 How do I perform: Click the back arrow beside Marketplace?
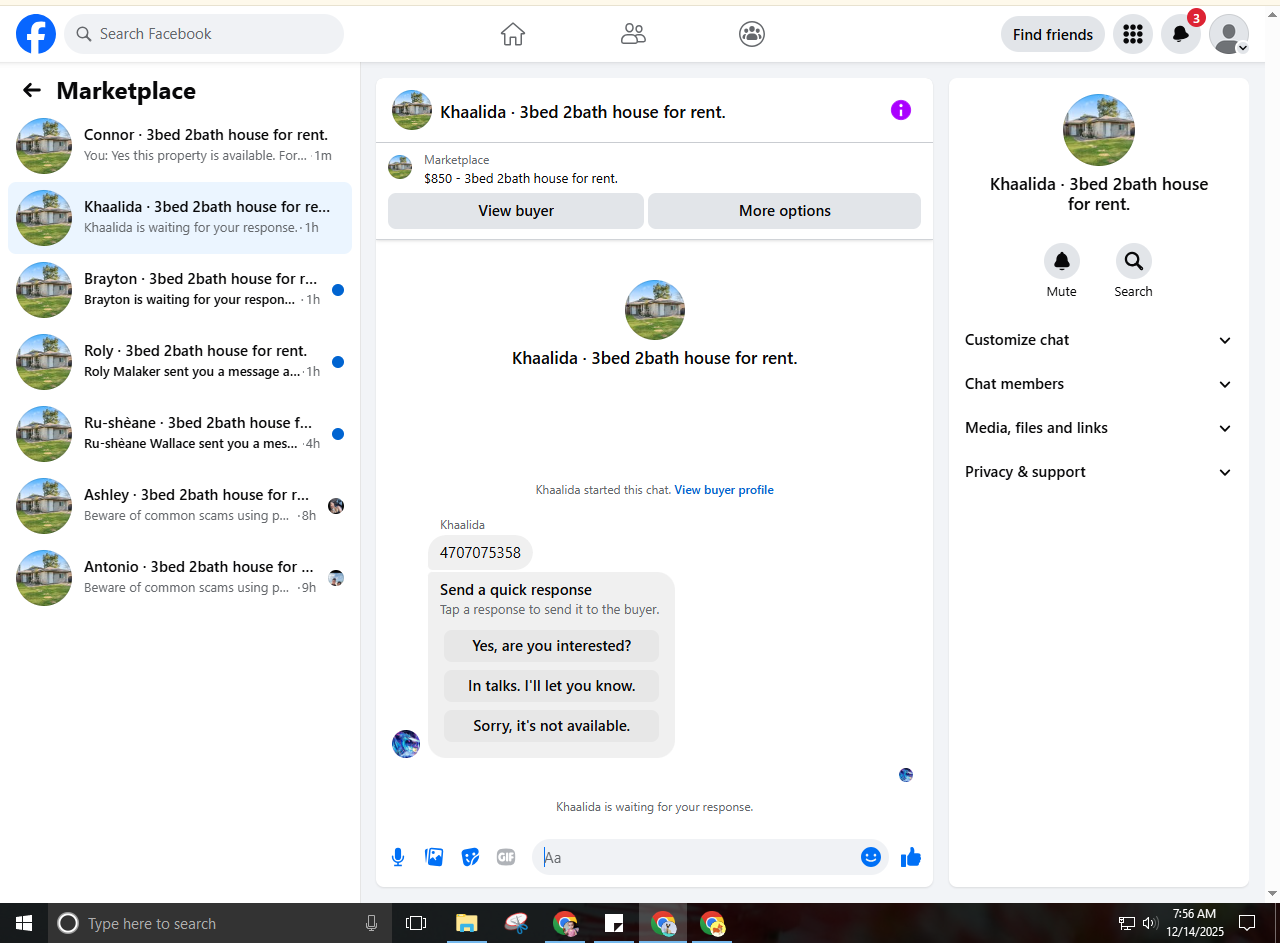(x=32, y=91)
